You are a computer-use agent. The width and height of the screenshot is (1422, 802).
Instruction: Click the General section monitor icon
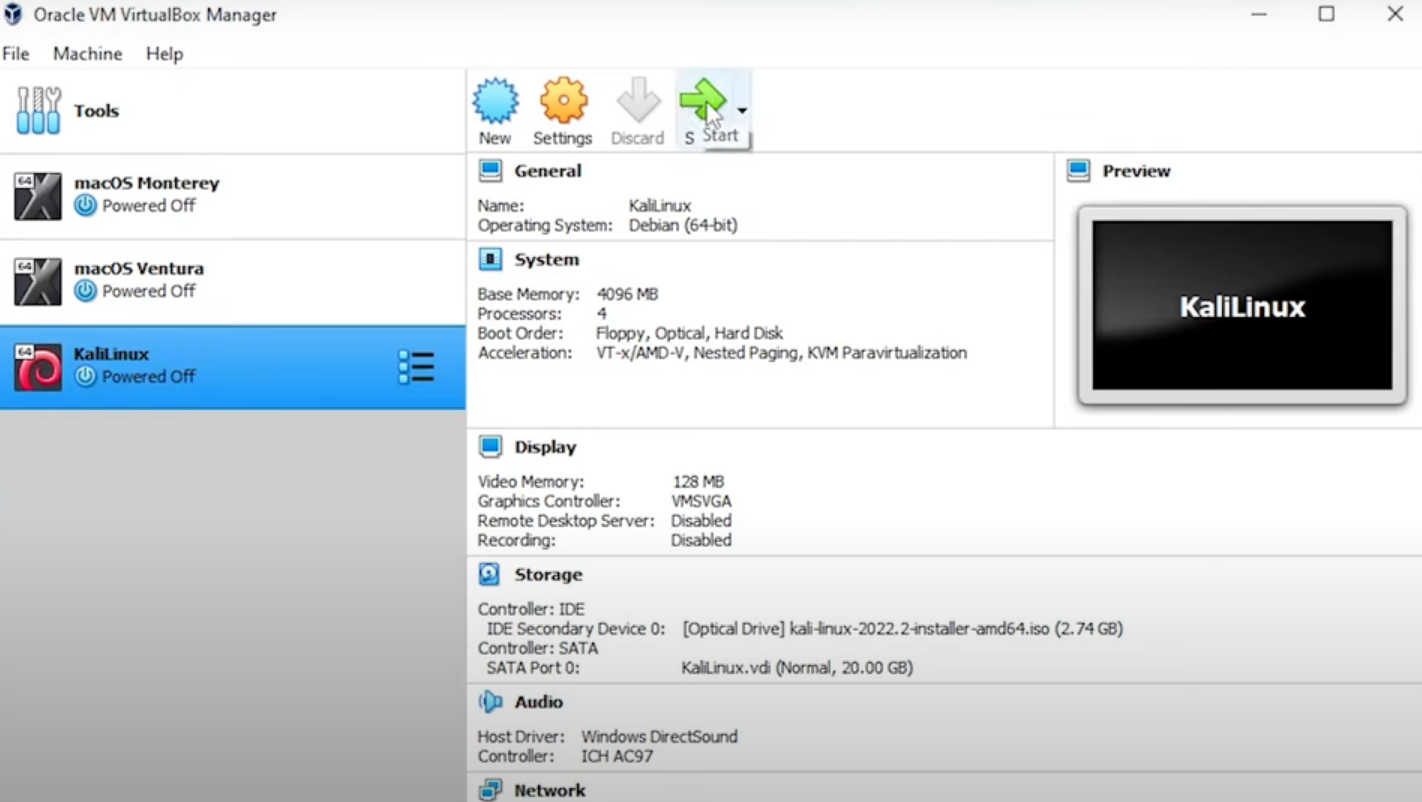(490, 171)
